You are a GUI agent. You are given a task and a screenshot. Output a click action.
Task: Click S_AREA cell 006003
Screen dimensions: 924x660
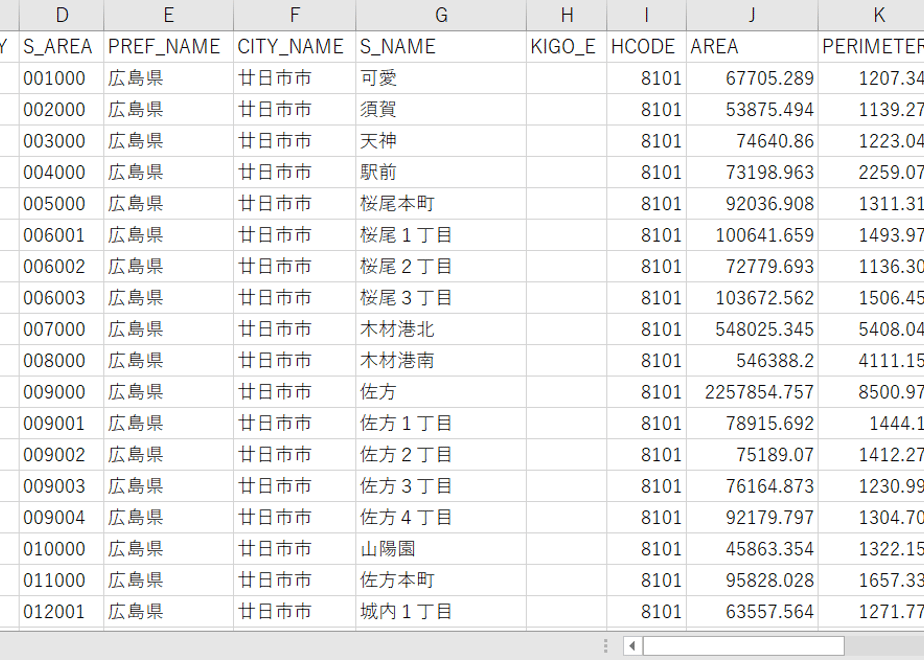click(61, 298)
